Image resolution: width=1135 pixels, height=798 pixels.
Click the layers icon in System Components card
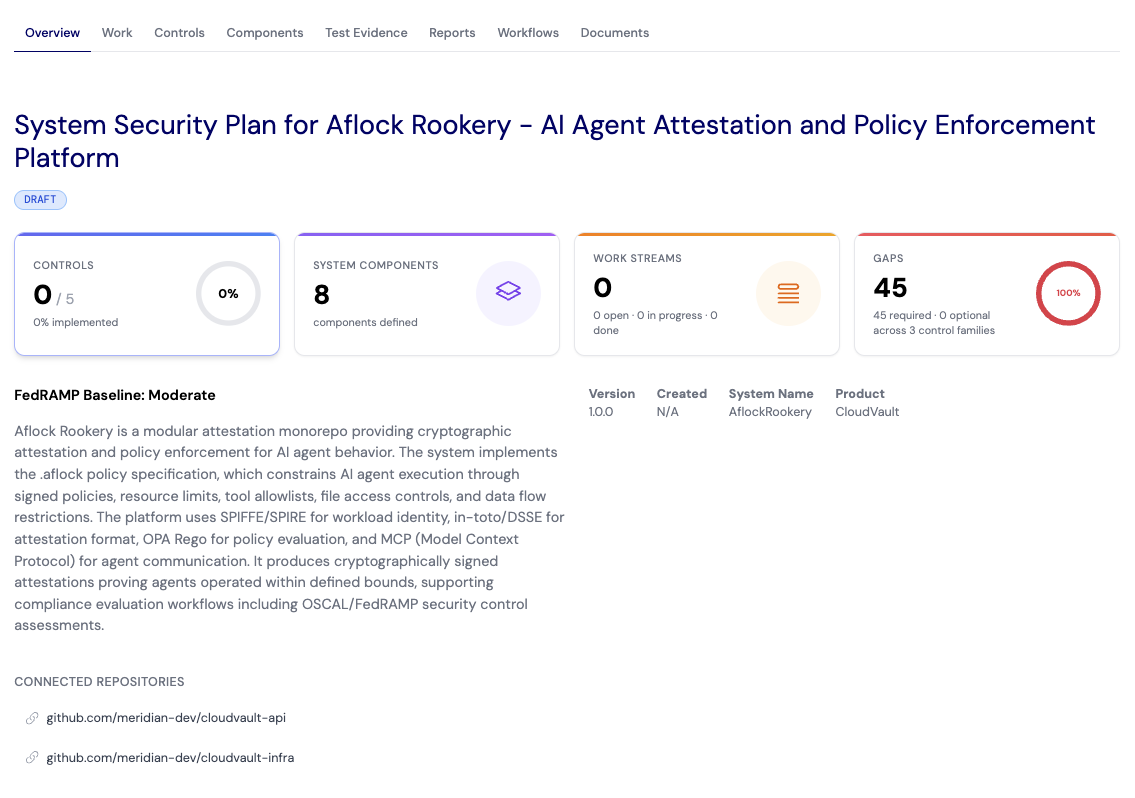(508, 292)
